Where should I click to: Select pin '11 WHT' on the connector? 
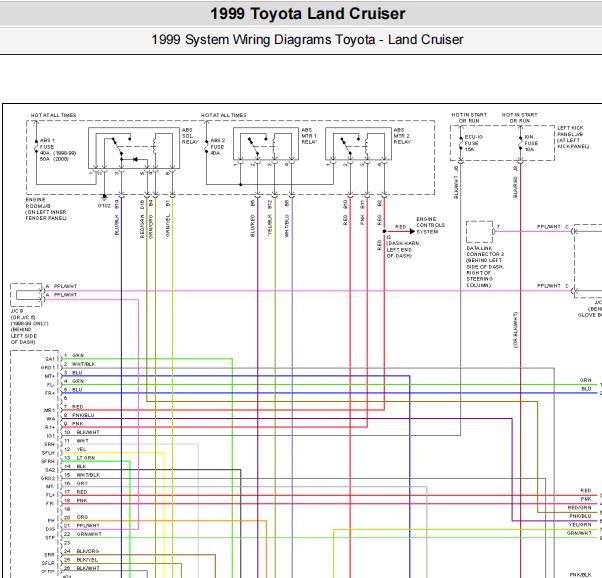pyautogui.click(x=76, y=441)
